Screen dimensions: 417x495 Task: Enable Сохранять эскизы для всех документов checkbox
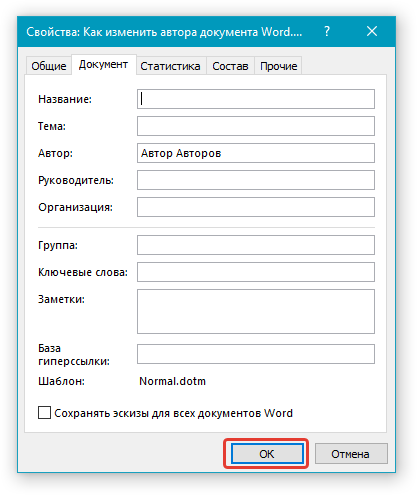[x=44, y=413]
